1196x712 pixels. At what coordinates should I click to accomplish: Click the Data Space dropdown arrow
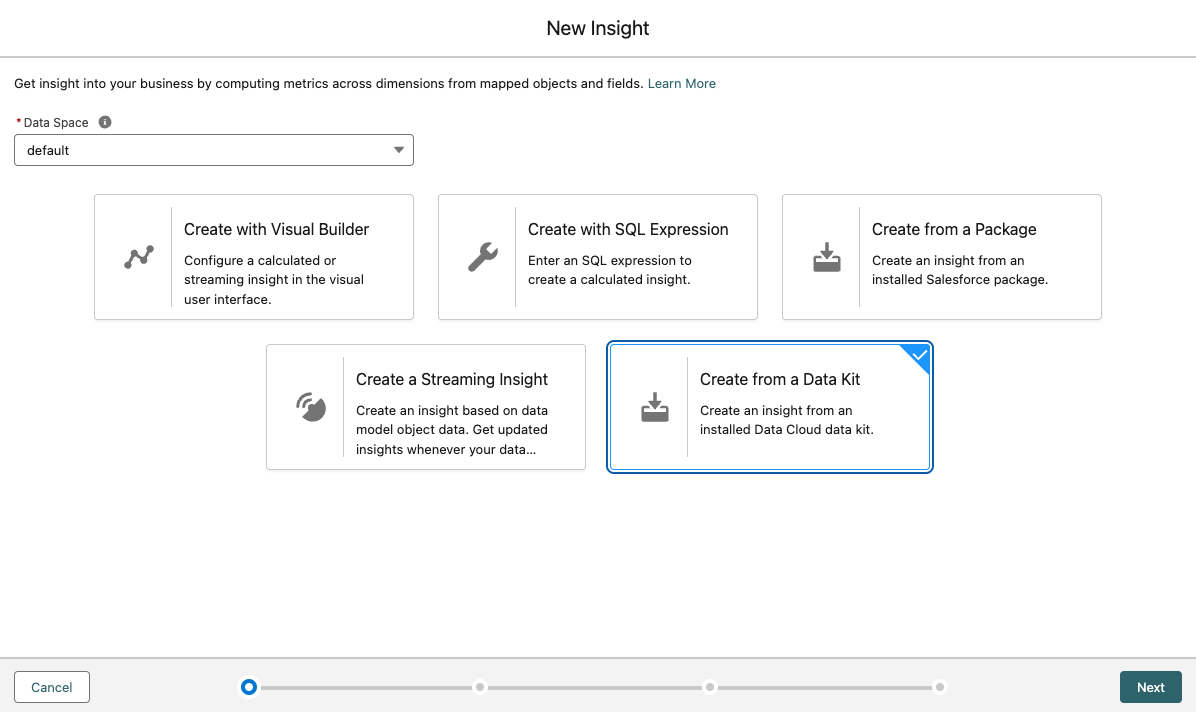(399, 150)
